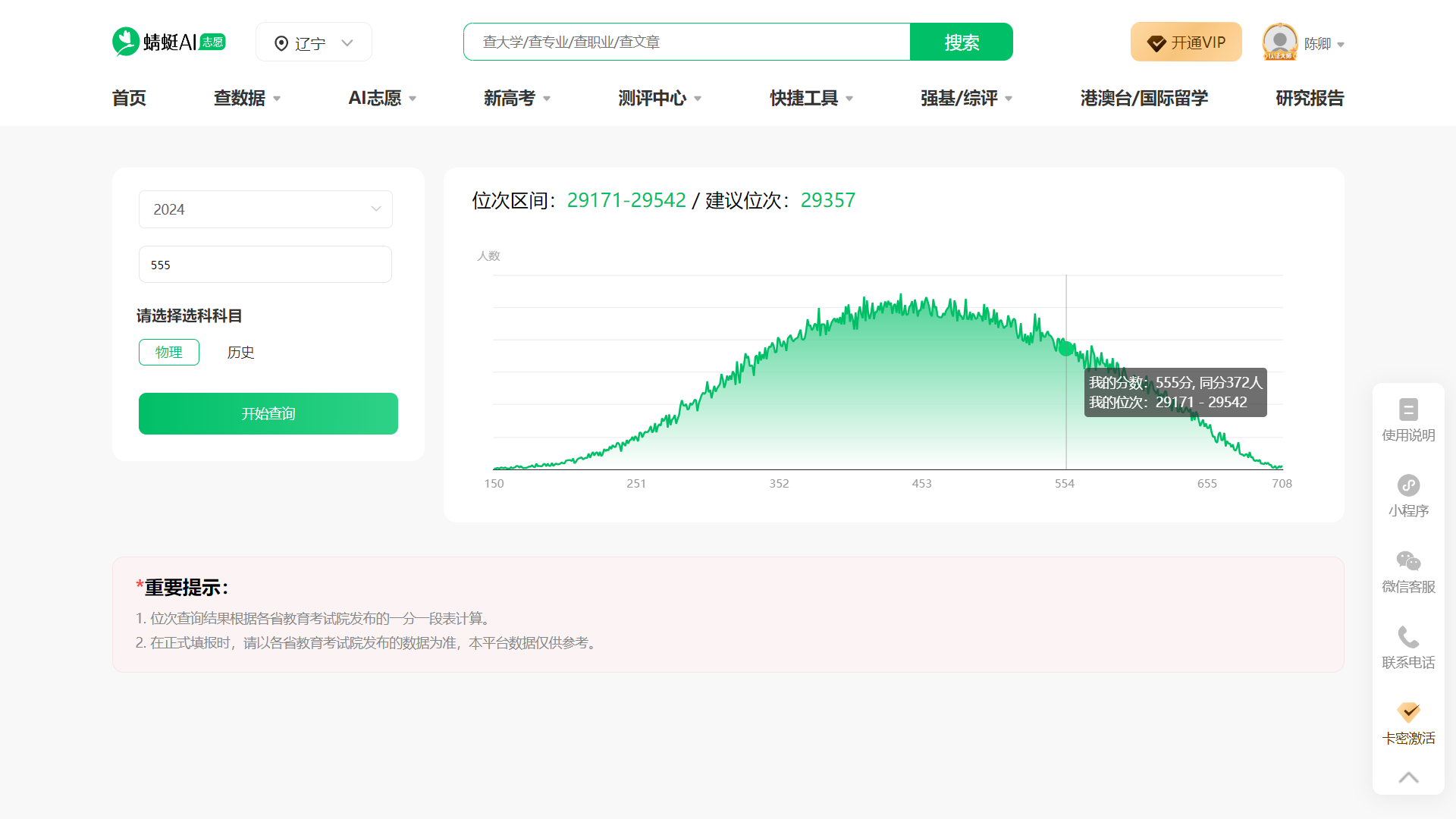Click the back-to-top chevron at sidebar bottom

click(1408, 777)
